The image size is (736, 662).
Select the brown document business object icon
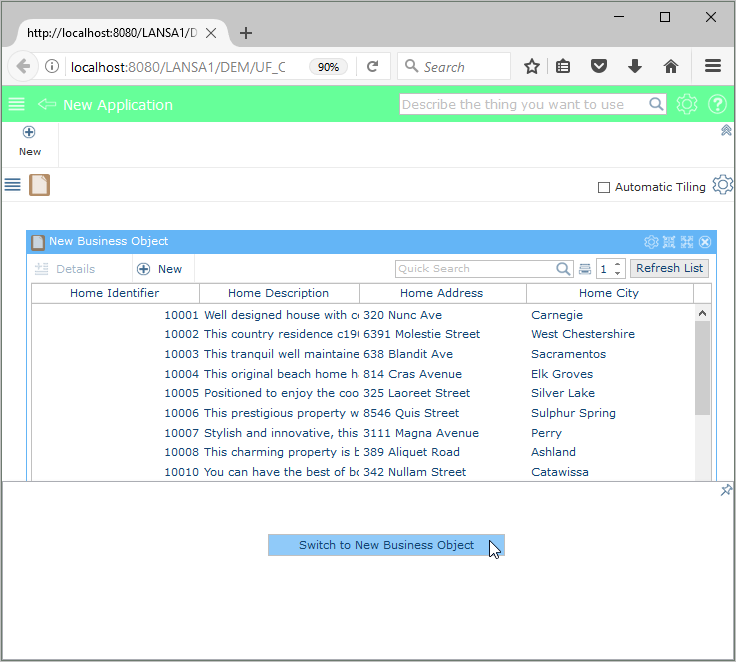coord(39,185)
